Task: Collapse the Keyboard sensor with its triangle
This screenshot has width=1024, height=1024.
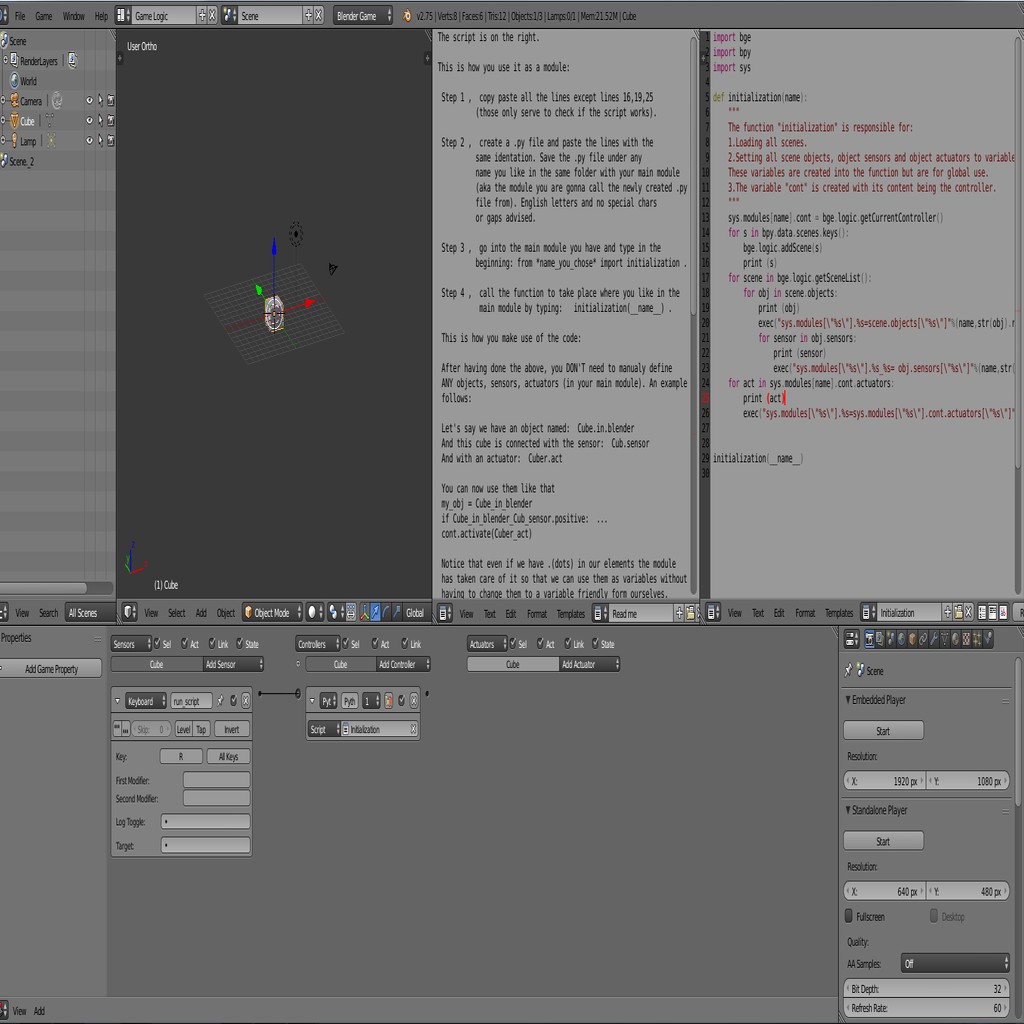Action: point(117,700)
